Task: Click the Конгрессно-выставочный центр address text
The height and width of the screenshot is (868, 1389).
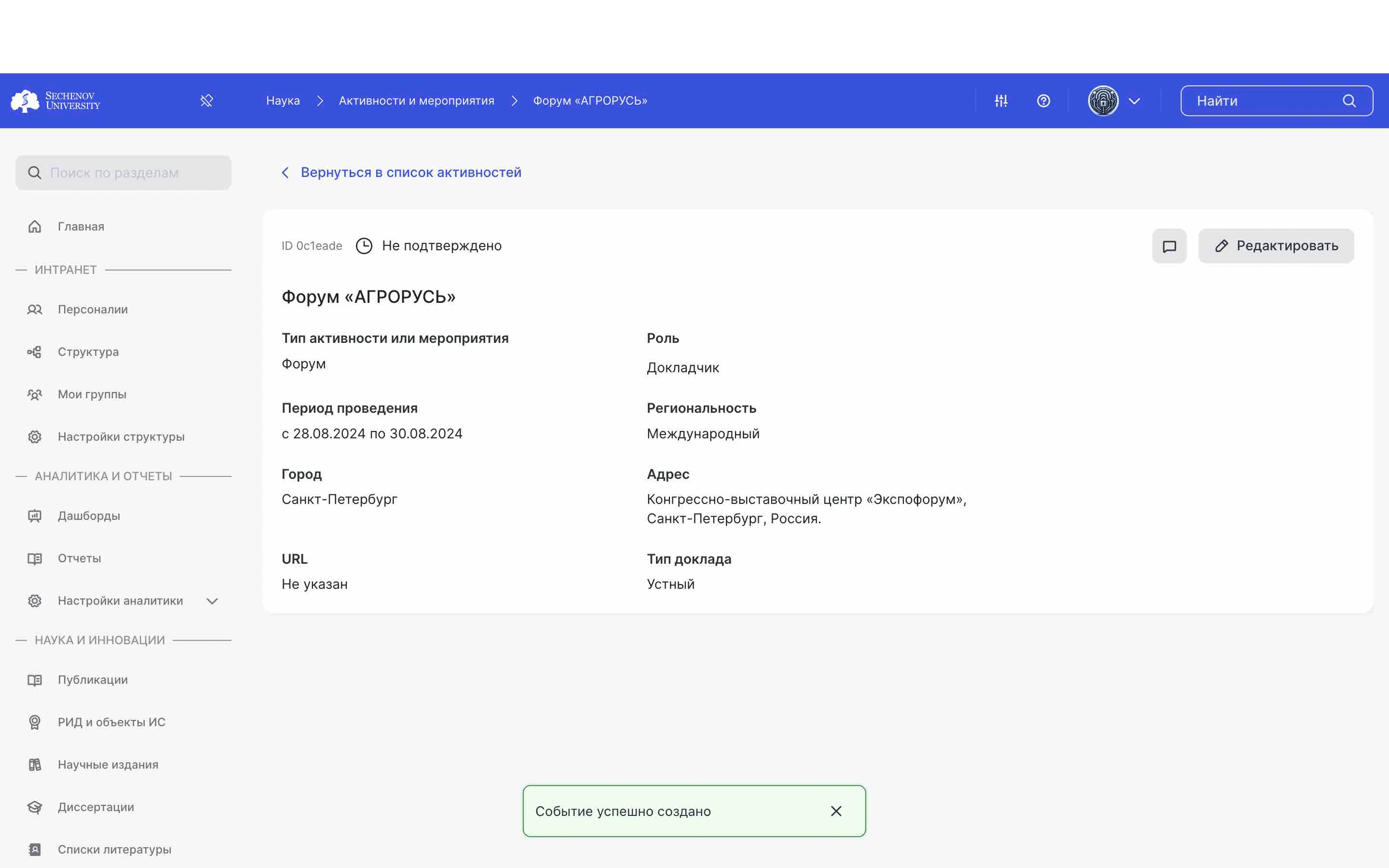Action: click(806, 509)
